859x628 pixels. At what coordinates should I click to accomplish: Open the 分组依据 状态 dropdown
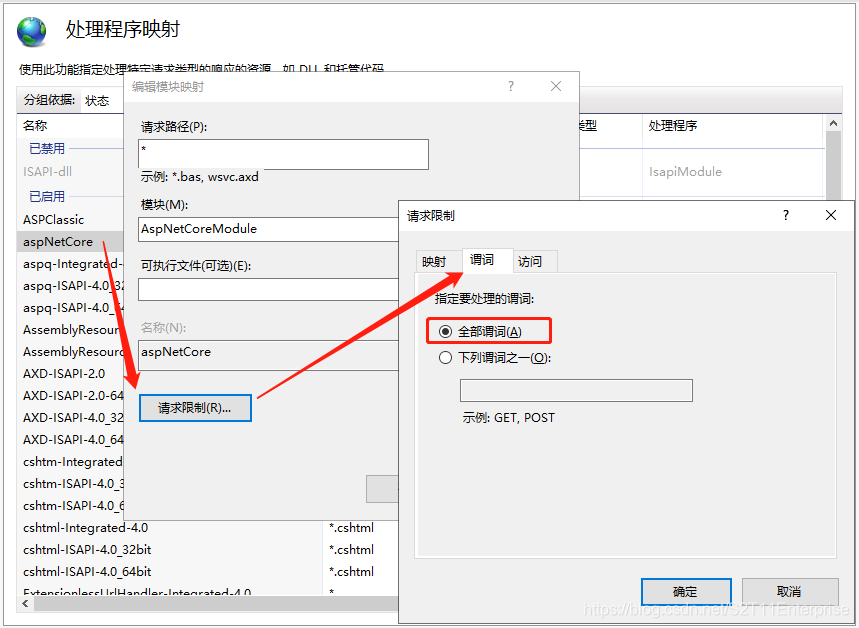[97, 99]
